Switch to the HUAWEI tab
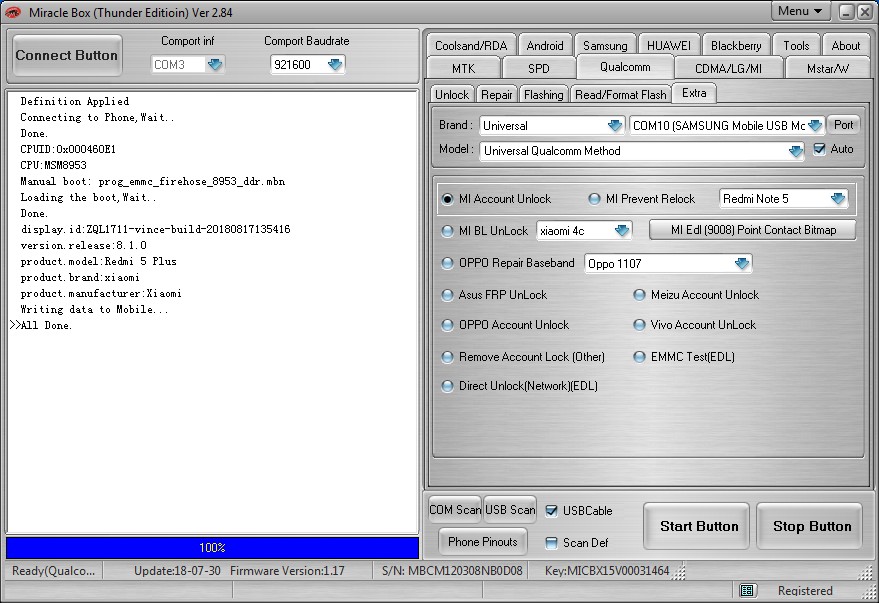Image resolution: width=879 pixels, height=603 pixels. pyautogui.click(x=668, y=45)
